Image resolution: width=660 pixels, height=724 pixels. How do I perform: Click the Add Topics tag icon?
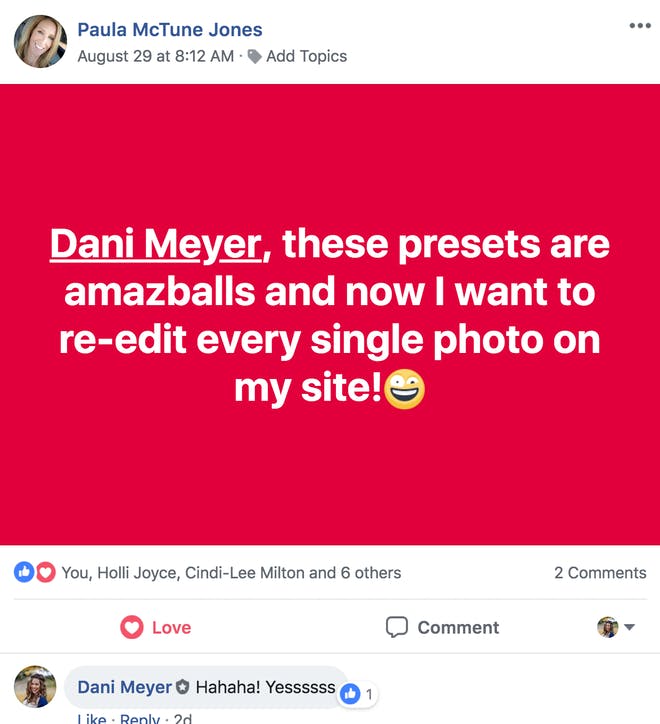pyautogui.click(x=254, y=57)
